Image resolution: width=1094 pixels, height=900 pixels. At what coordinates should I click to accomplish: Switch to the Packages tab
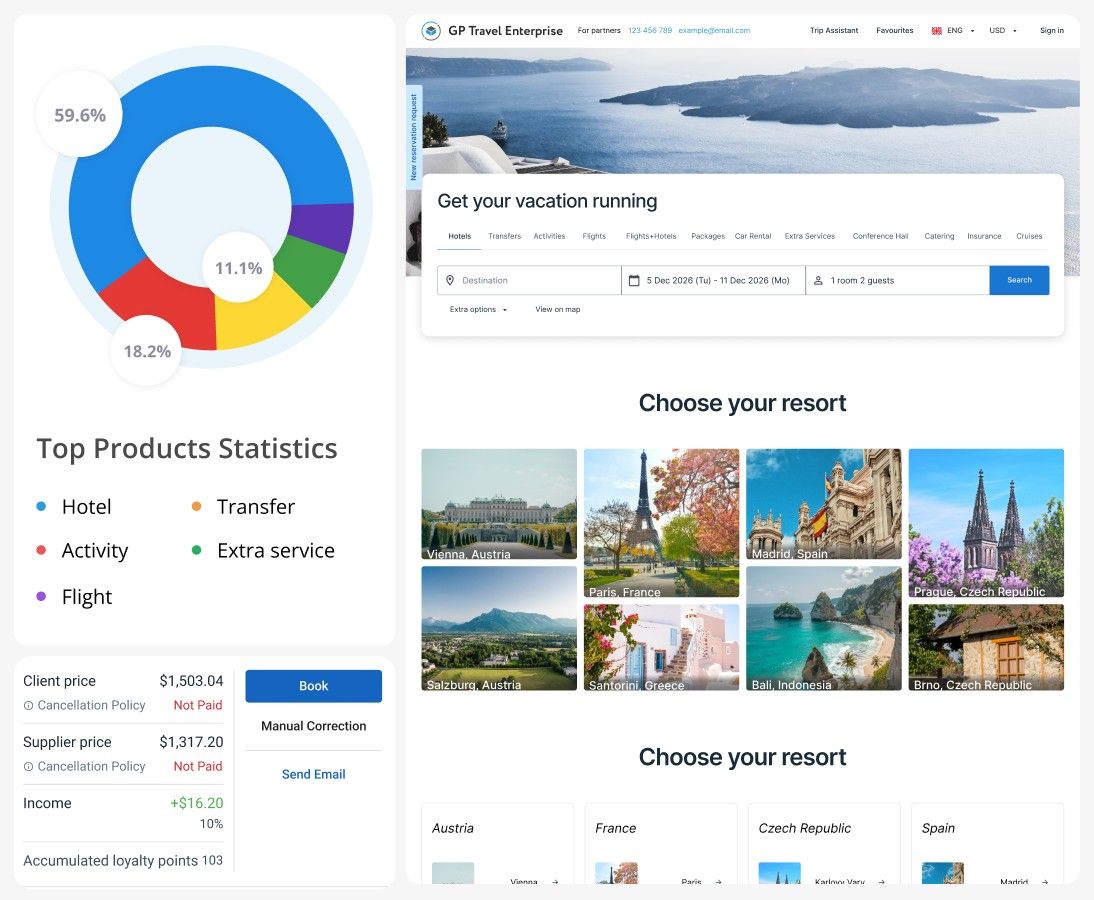click(707, 237)
